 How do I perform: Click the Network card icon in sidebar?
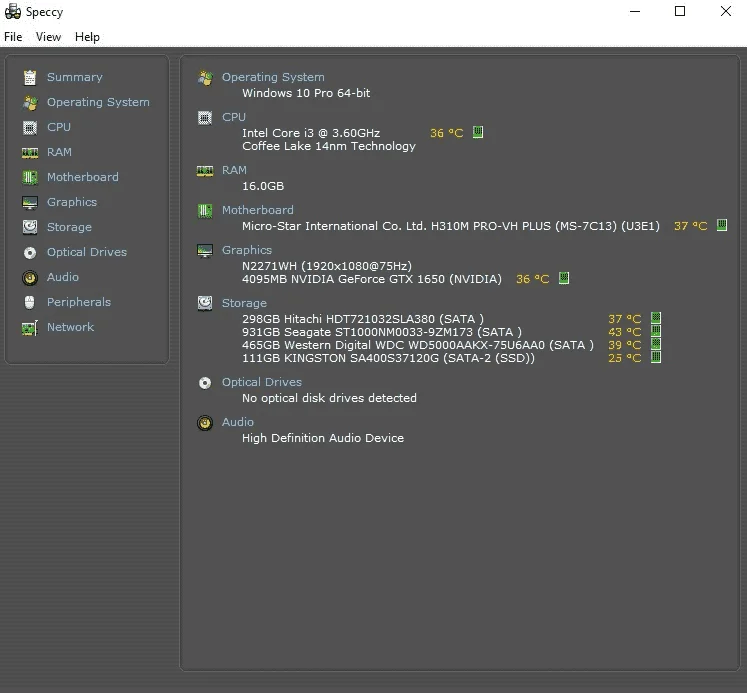(x=30, y=328)
